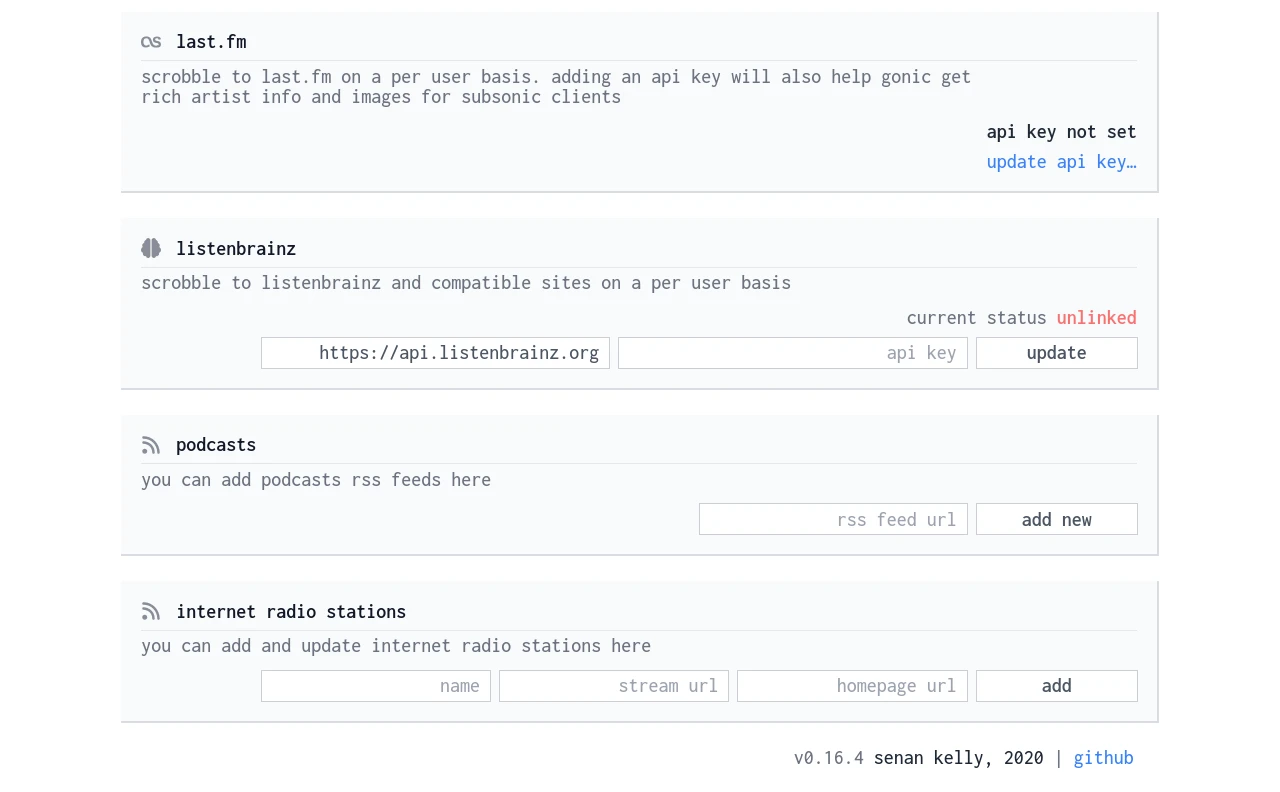The height and width of the screenshot is (792, 1280).
Task: Click into the homepage url field
Action: point(852,686)
